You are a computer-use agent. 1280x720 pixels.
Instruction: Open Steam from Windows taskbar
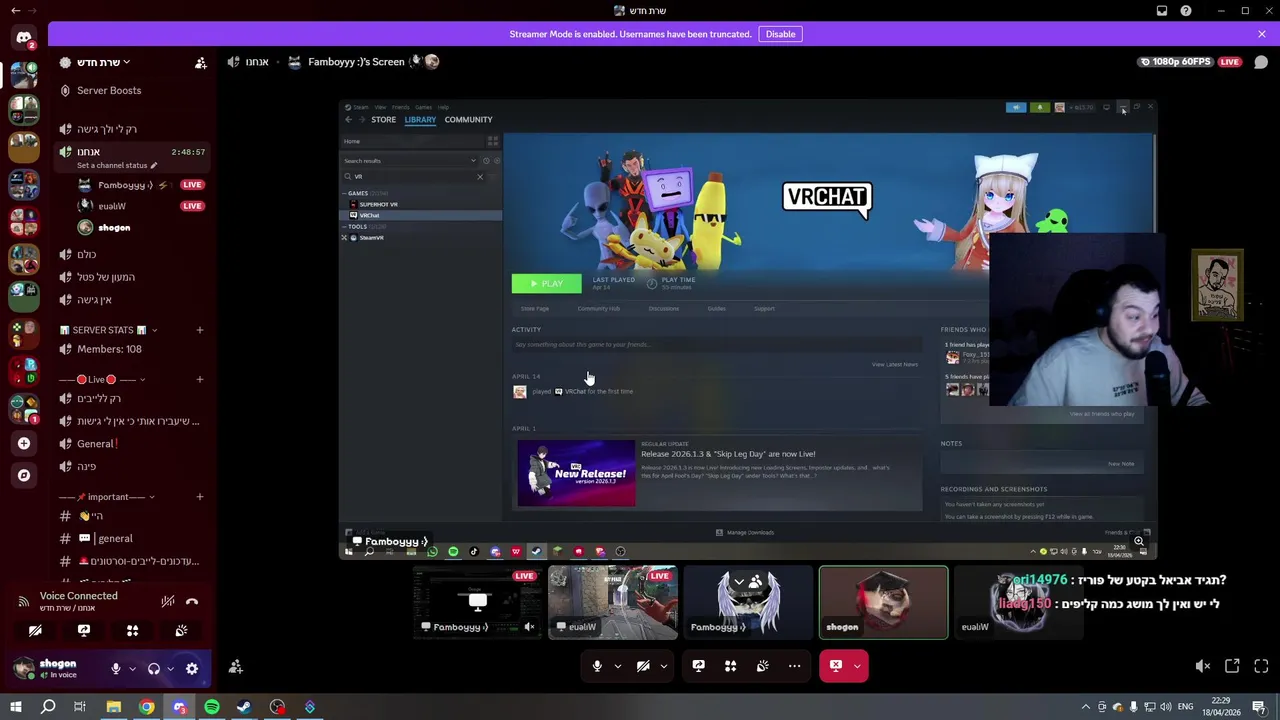tap(244, 707)
